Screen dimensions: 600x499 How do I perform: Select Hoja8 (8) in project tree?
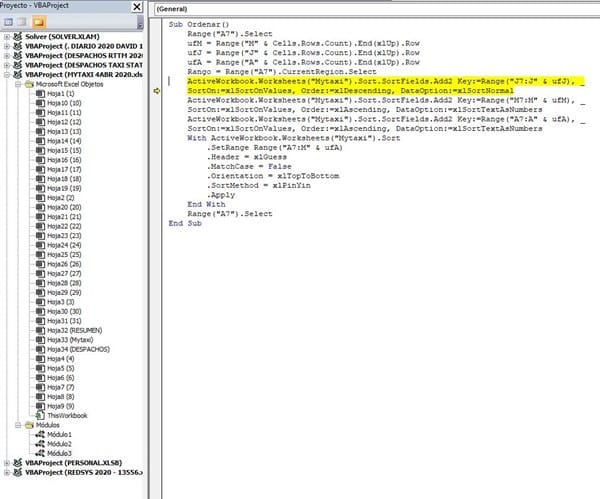click(x=60, y=397)
